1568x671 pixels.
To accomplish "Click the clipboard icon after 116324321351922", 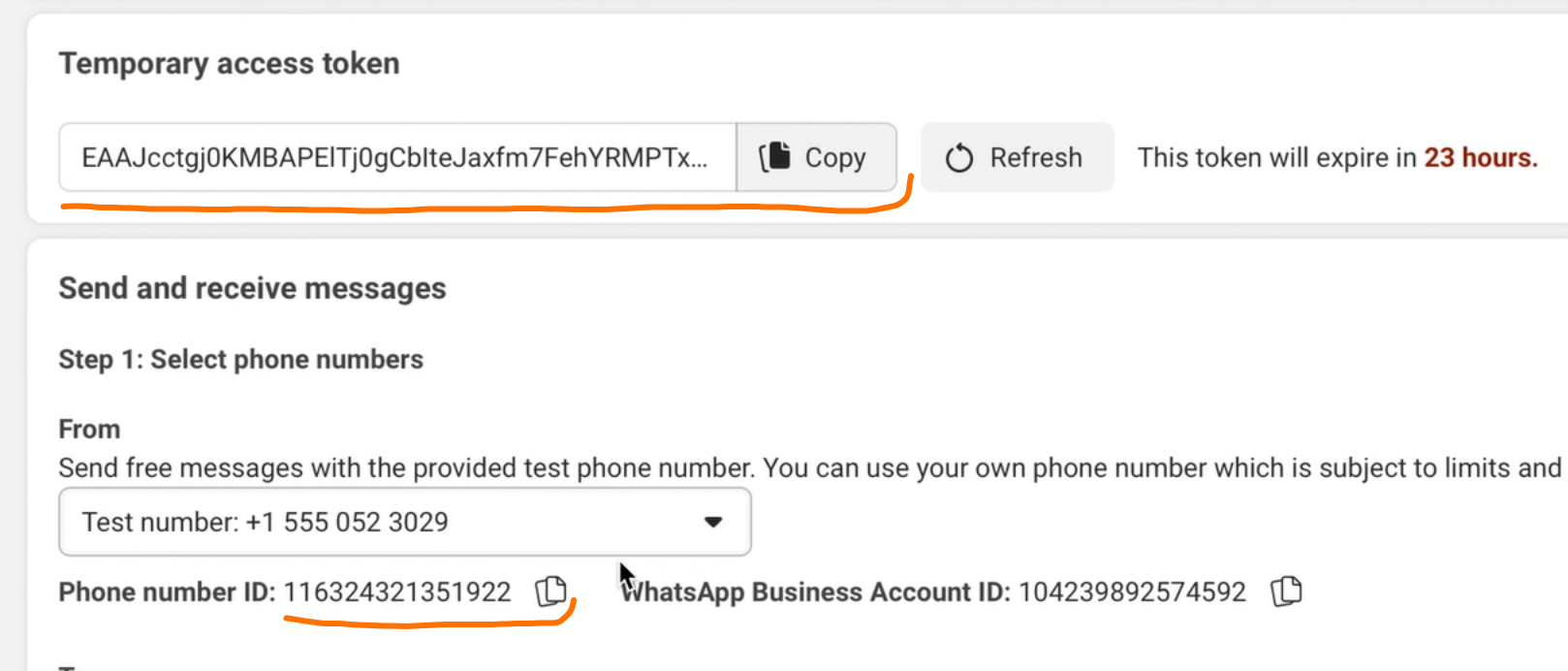I will coord(550,591).
